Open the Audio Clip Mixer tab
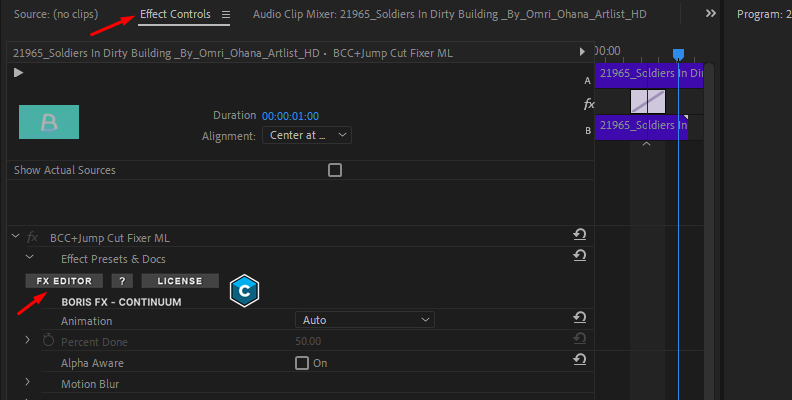Viewport: 792px width, 400px height. pyautogui.click(x=450, y=14)
